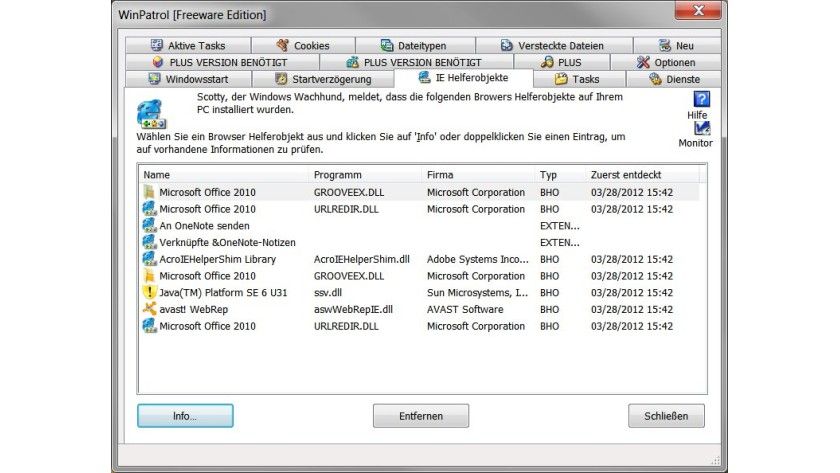Open the Dateitypen tab

click(x=415, y=46)
